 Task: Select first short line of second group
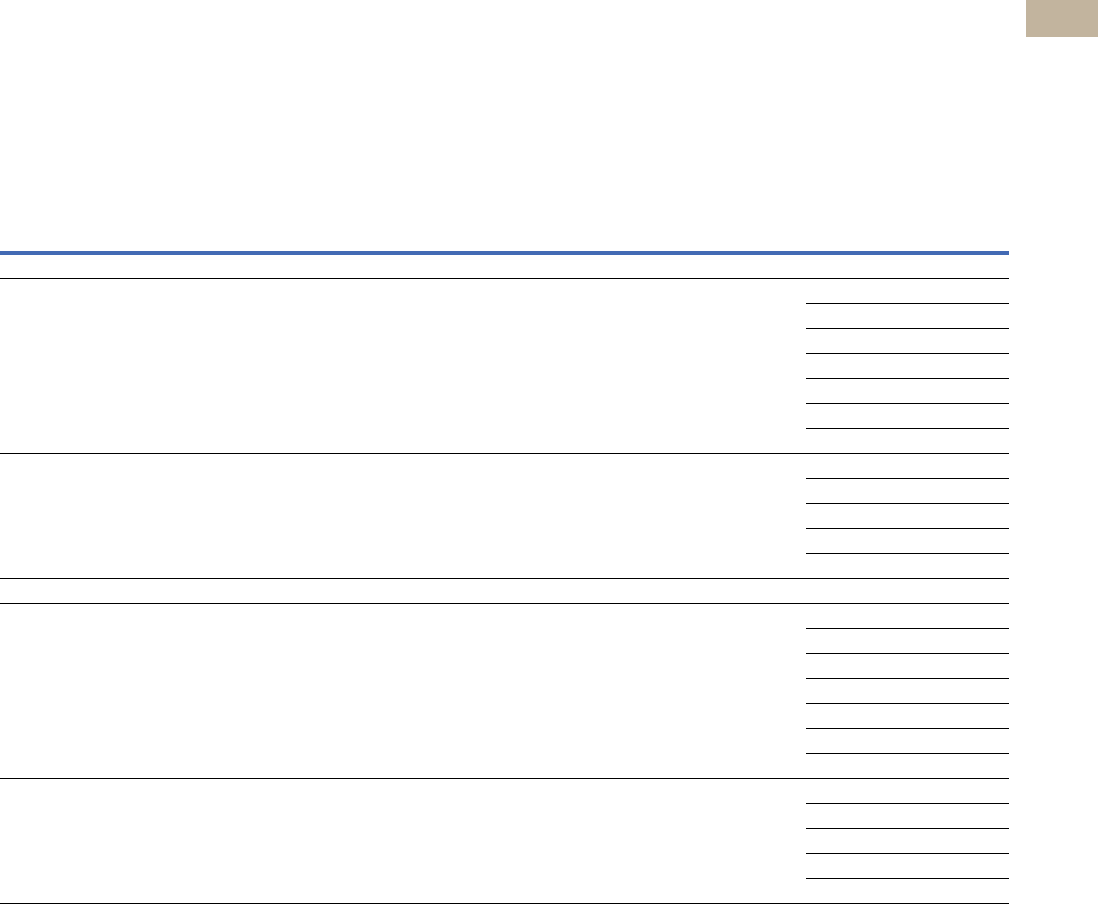tap(908, 479)
